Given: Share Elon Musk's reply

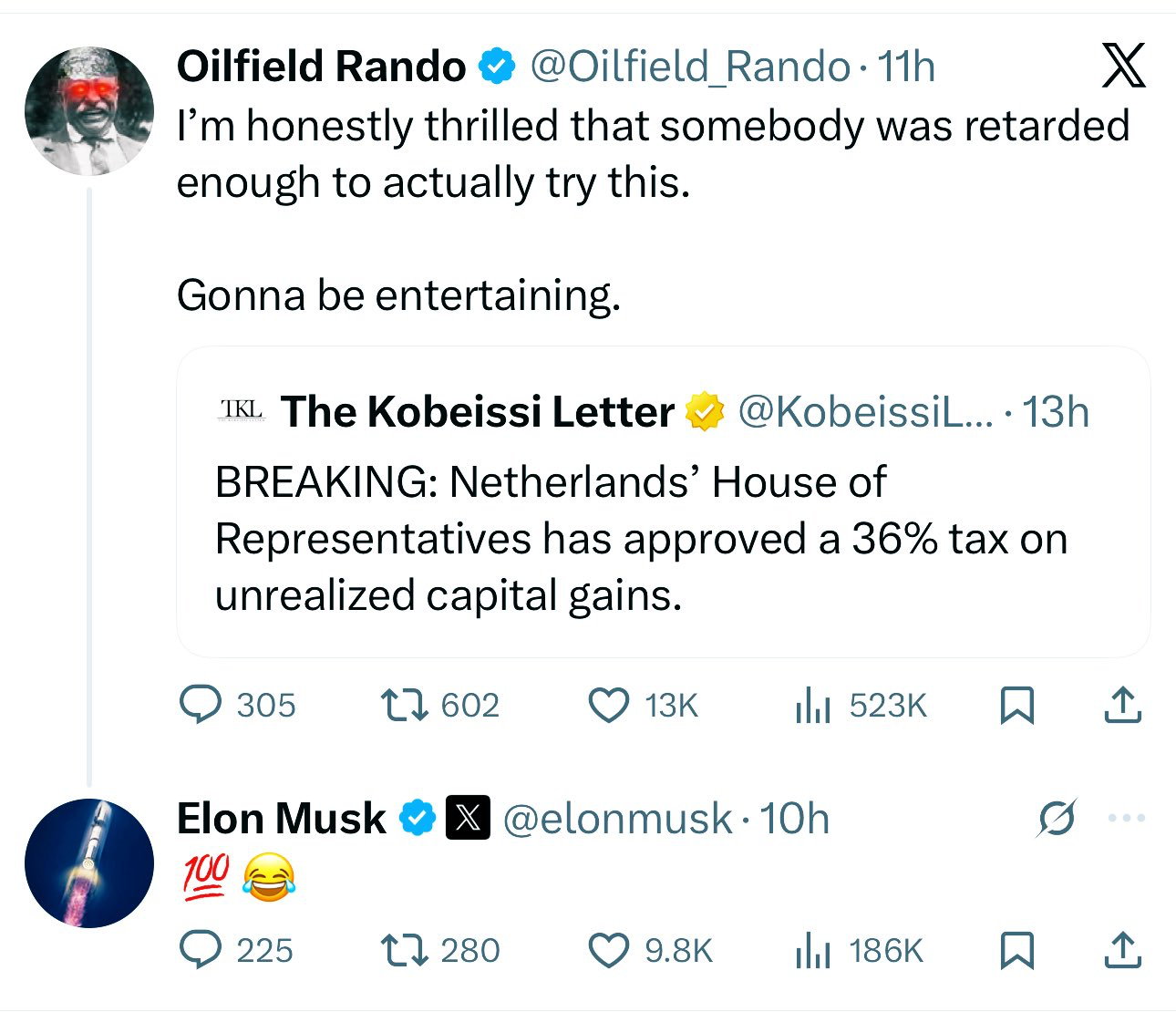Looking at the screenshot, I should 1122,950.
